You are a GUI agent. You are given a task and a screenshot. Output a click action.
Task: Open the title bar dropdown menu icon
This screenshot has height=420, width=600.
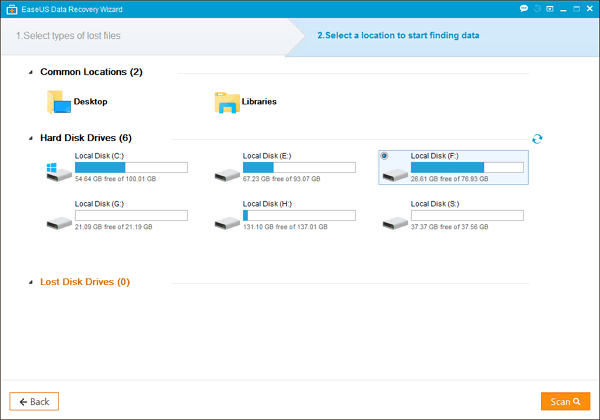[550, 8]
